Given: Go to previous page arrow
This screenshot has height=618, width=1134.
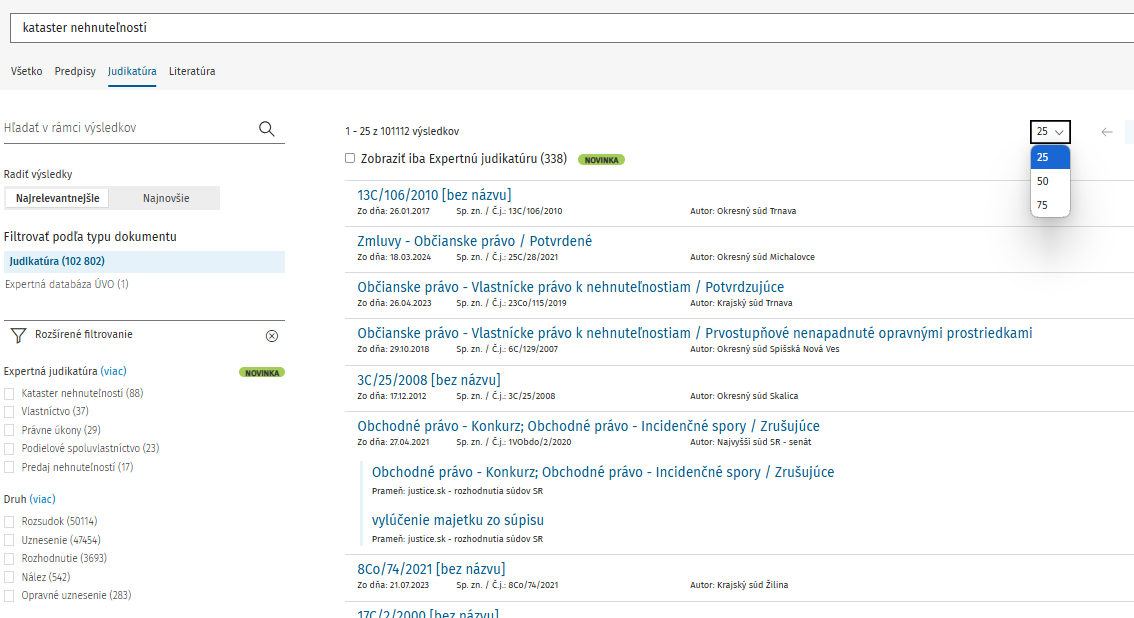Looking at the screenshot, I should (x=1106, y=132).
